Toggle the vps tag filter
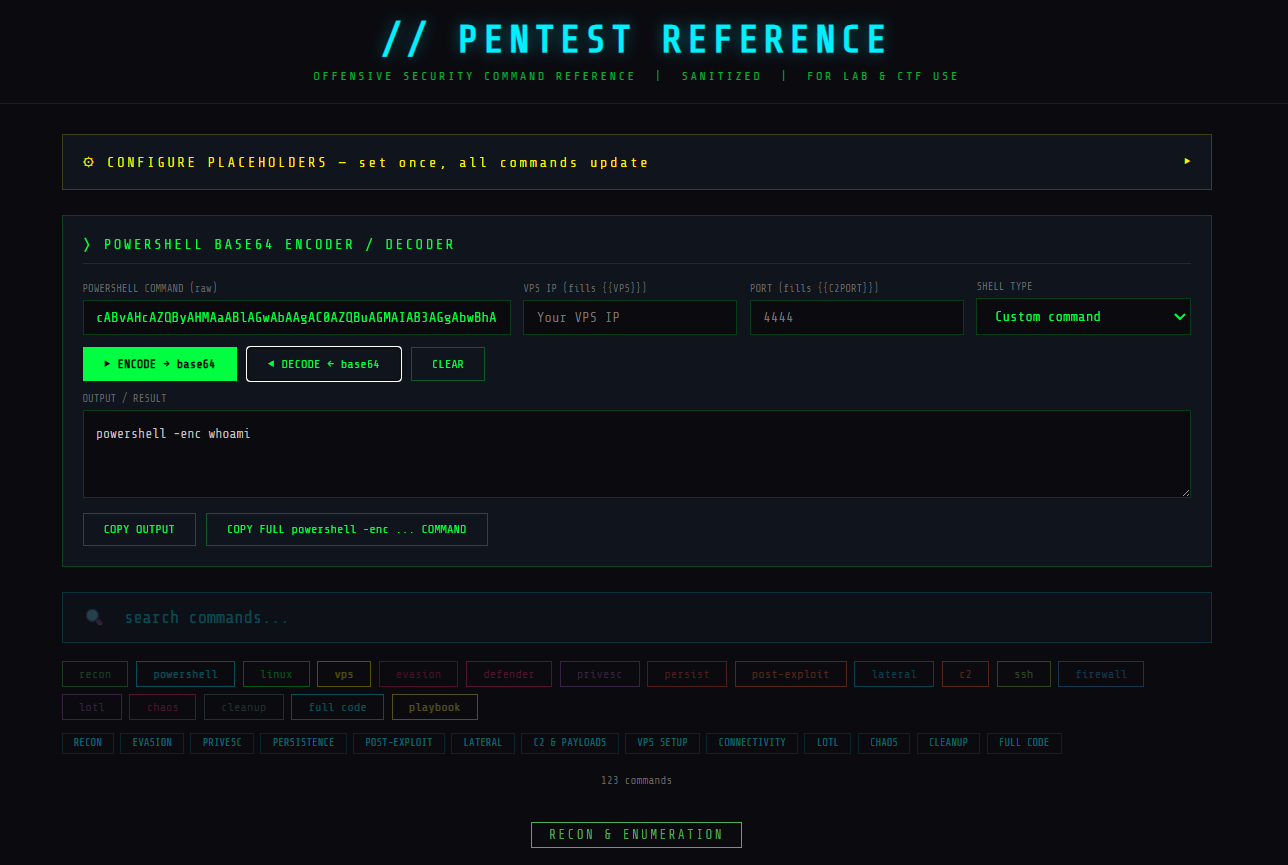 pos(344,674)
